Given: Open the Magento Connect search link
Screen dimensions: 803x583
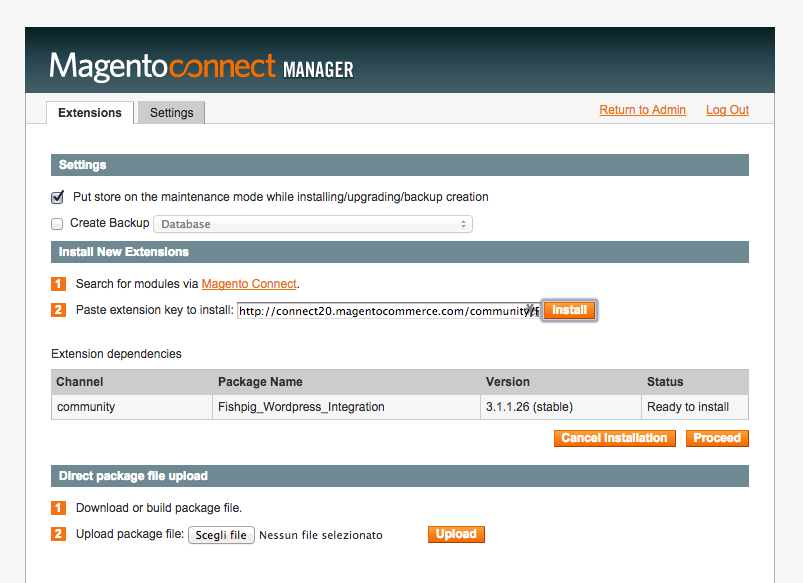Looking at the screenshot, I should coord(249,284).
